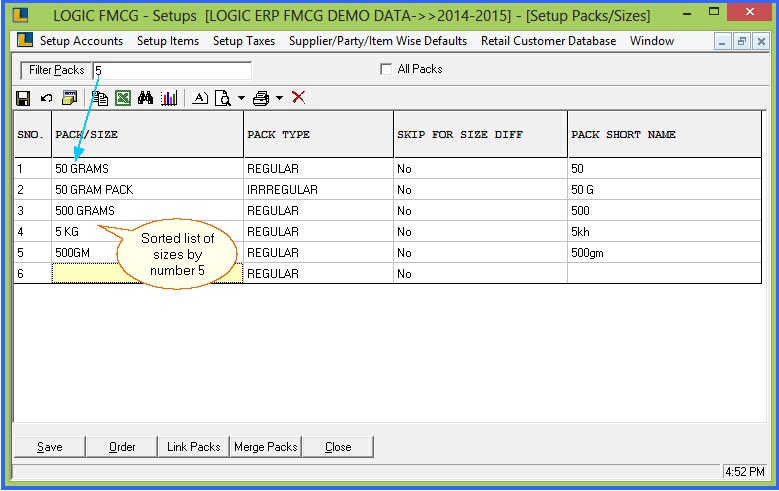Screen dimensions: 779x491
Task: Expand the print preview dropdown arrow
Action: coord(241,98)
